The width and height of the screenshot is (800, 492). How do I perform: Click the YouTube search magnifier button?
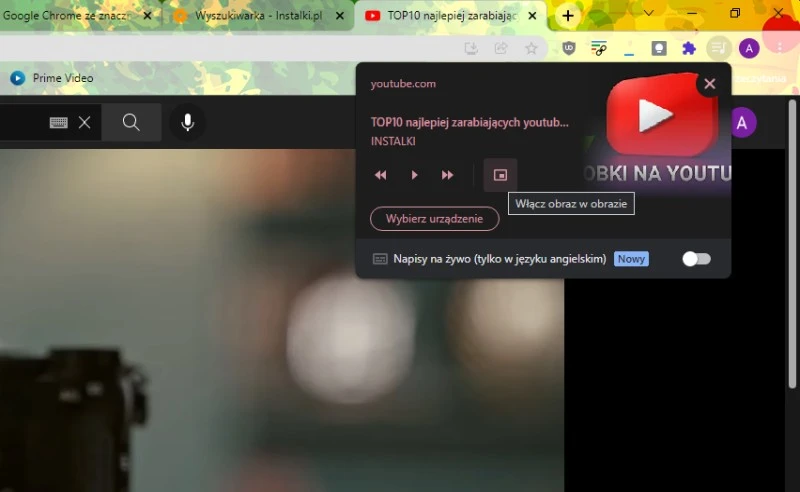tap(131, 122)
